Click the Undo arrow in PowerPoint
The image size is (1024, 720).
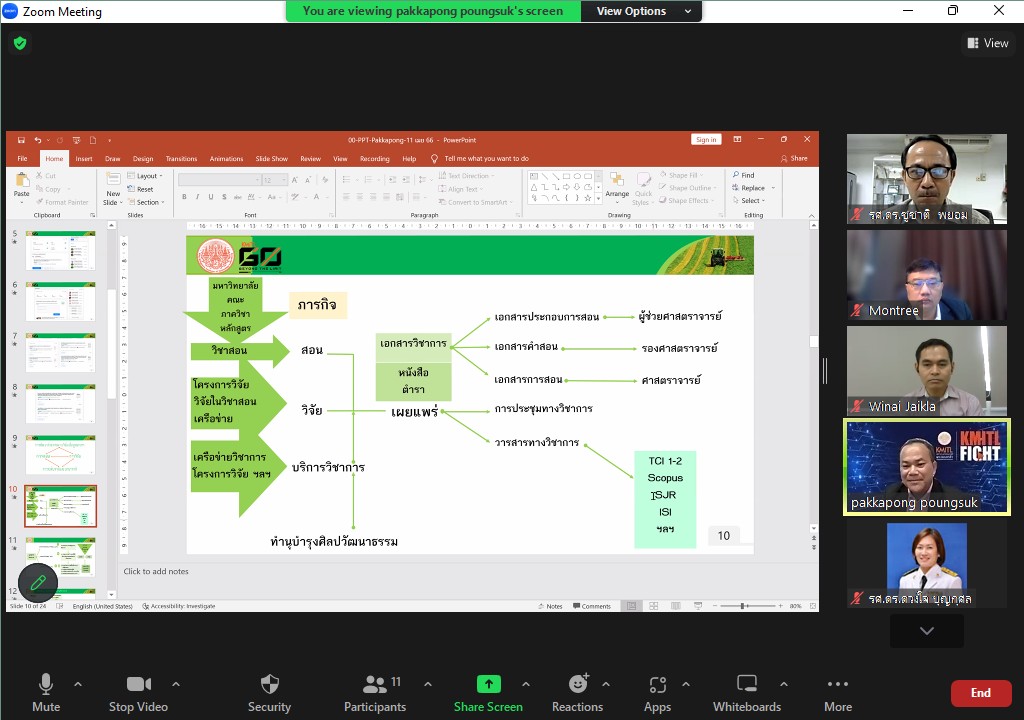(38, 140)
